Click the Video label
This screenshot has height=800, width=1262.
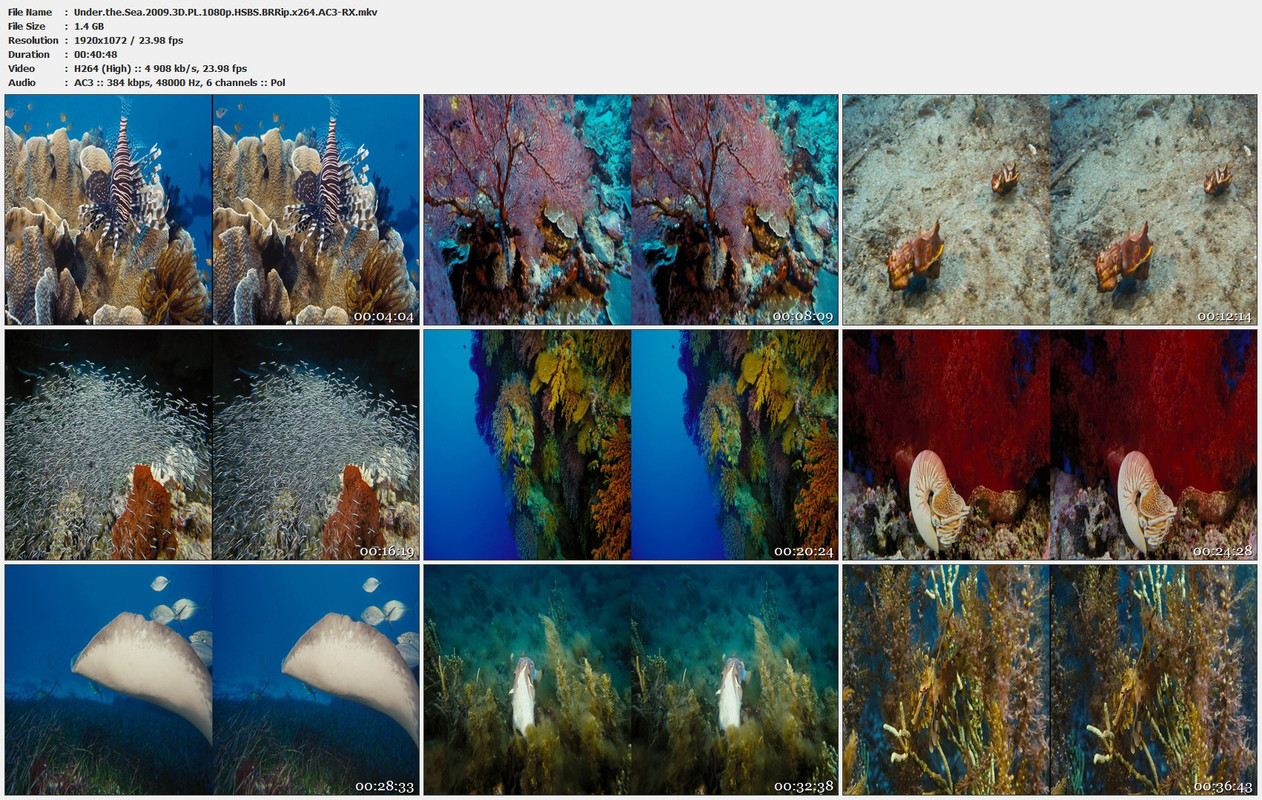click(x=21, y=68)
